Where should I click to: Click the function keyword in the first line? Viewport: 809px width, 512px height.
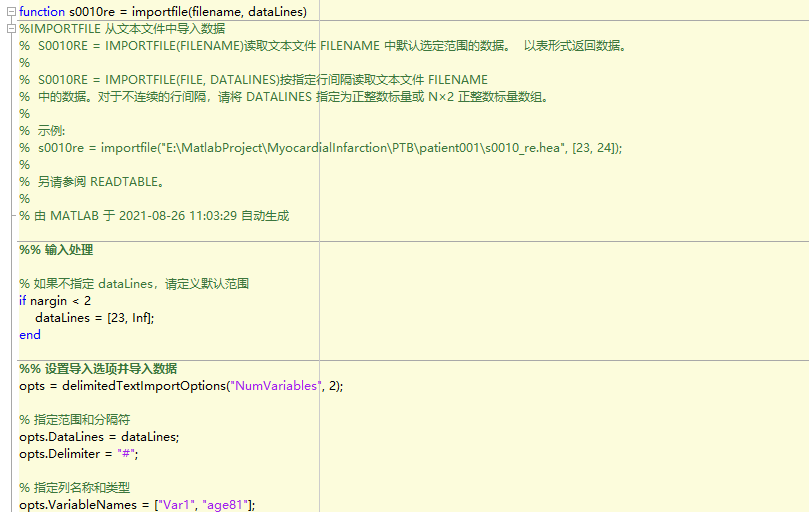42,11
